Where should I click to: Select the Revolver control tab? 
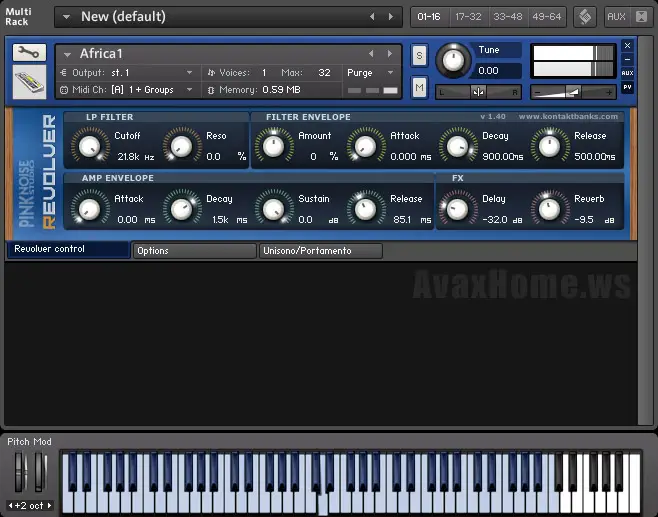(69, 249)
